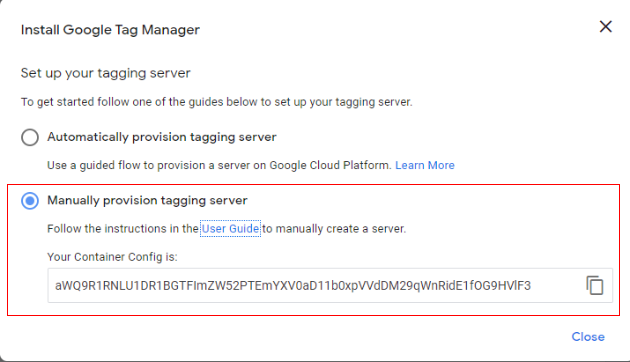Select Manually provision tagging server option
The height and width of the screenshot is (362, 630).
[x=30, y=200]
